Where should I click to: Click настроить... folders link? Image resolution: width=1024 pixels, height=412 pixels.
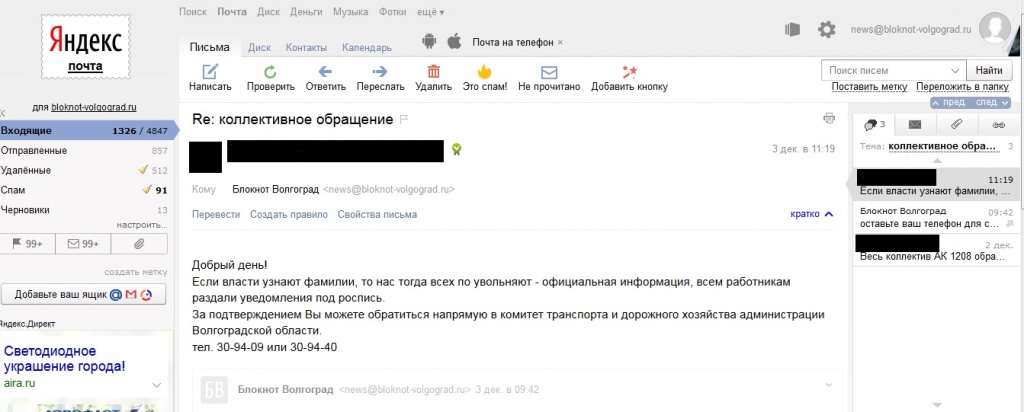tap(142, 225)
